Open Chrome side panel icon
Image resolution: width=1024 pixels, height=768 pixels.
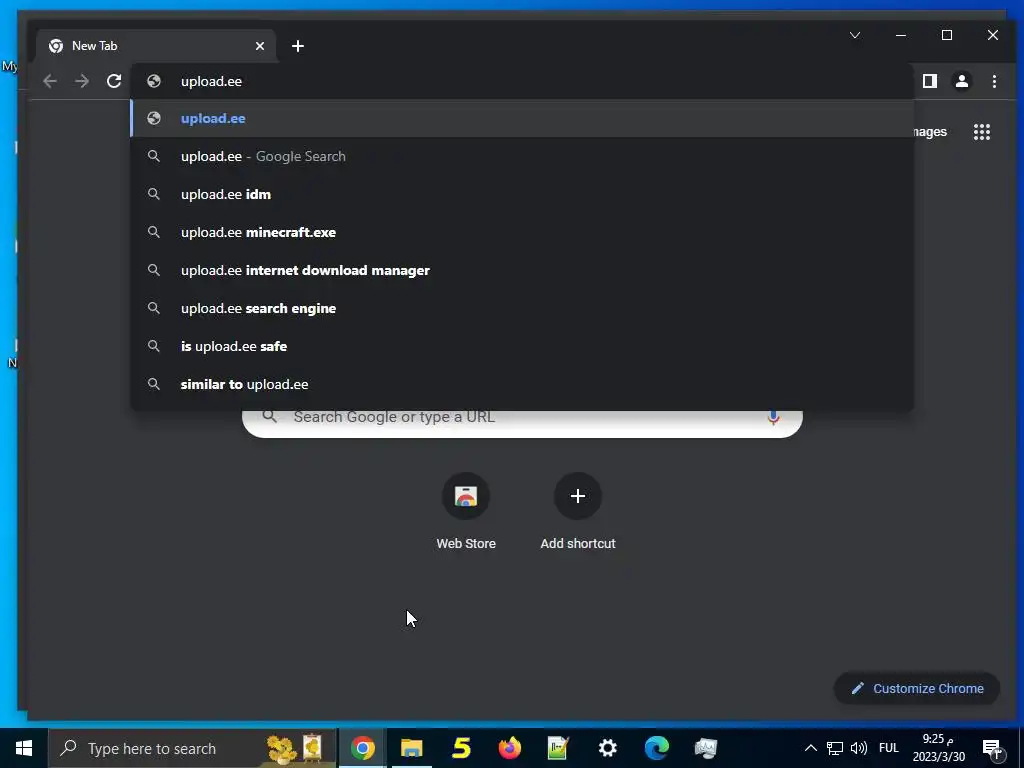click(x=930, y=81)
